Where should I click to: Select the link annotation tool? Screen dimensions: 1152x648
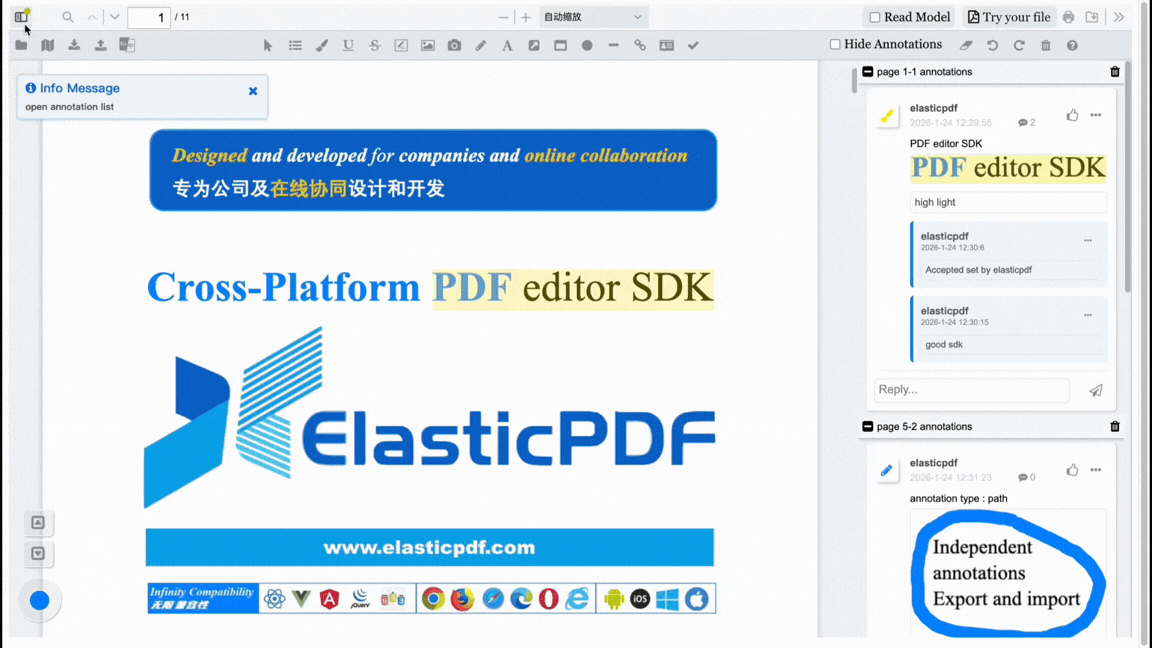640,45
